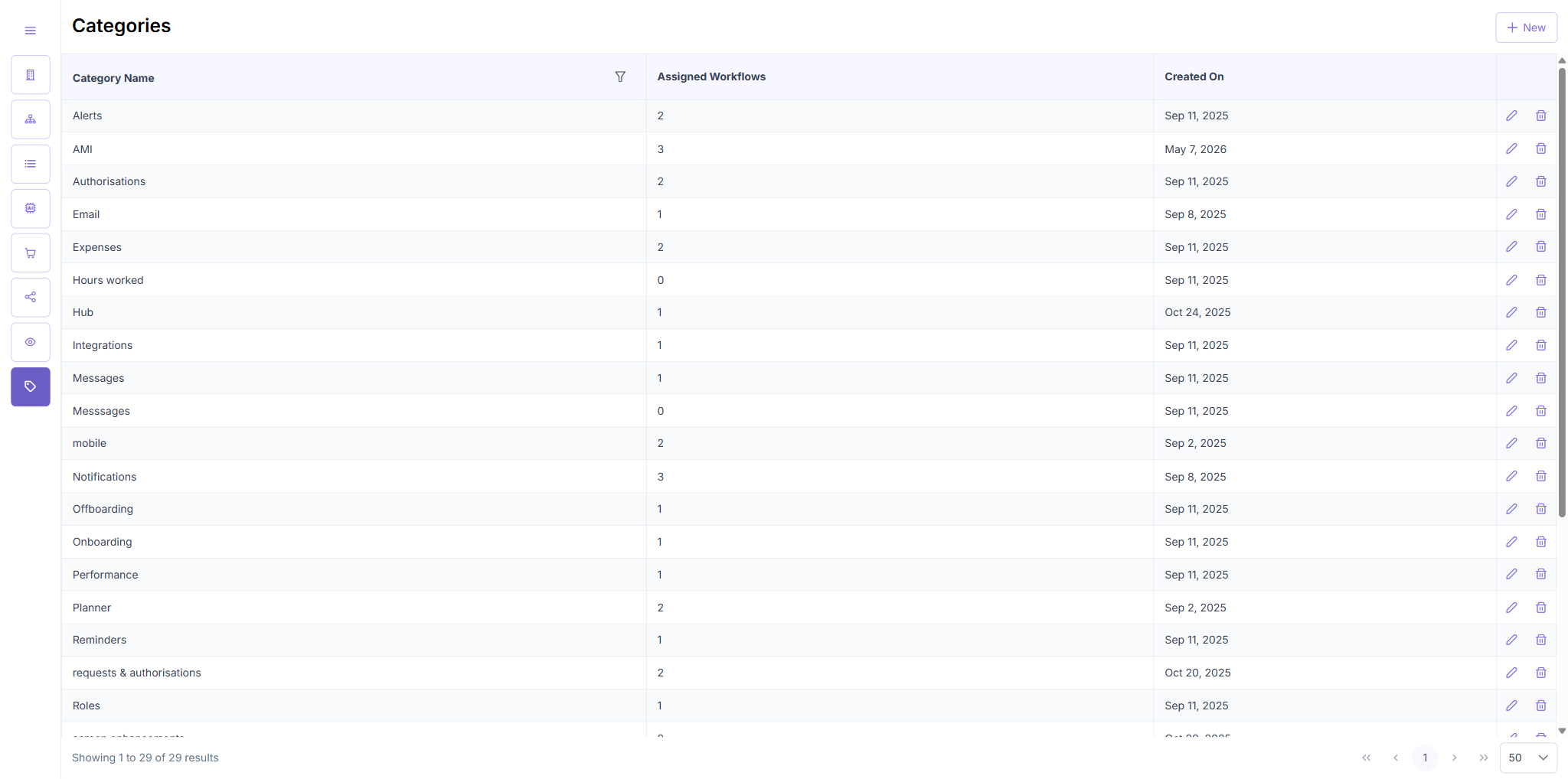Screen dimensions: 1568x779
Task: Delete the Hours worked category
Action: click(x=1541, y=280)
